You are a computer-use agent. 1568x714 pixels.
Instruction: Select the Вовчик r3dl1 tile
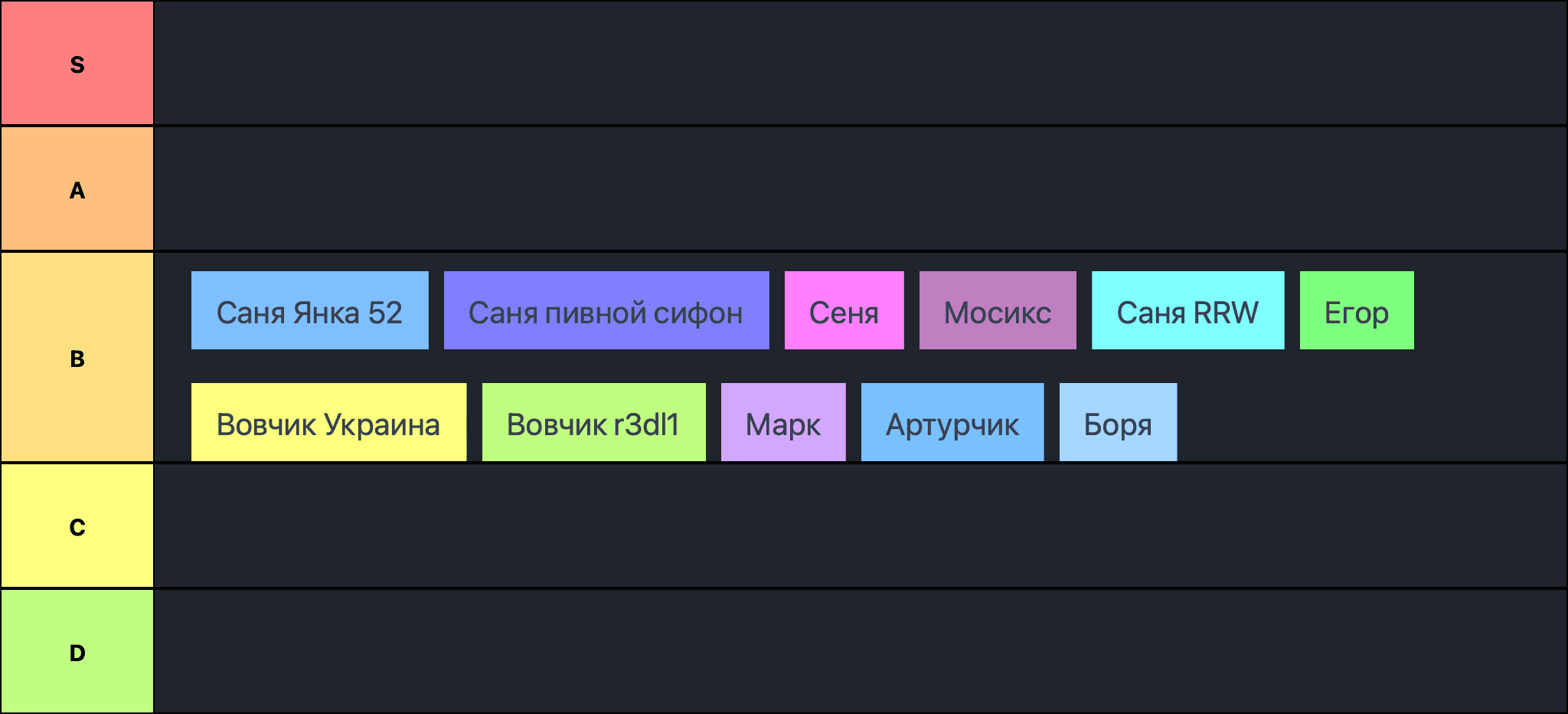(593, 423)
